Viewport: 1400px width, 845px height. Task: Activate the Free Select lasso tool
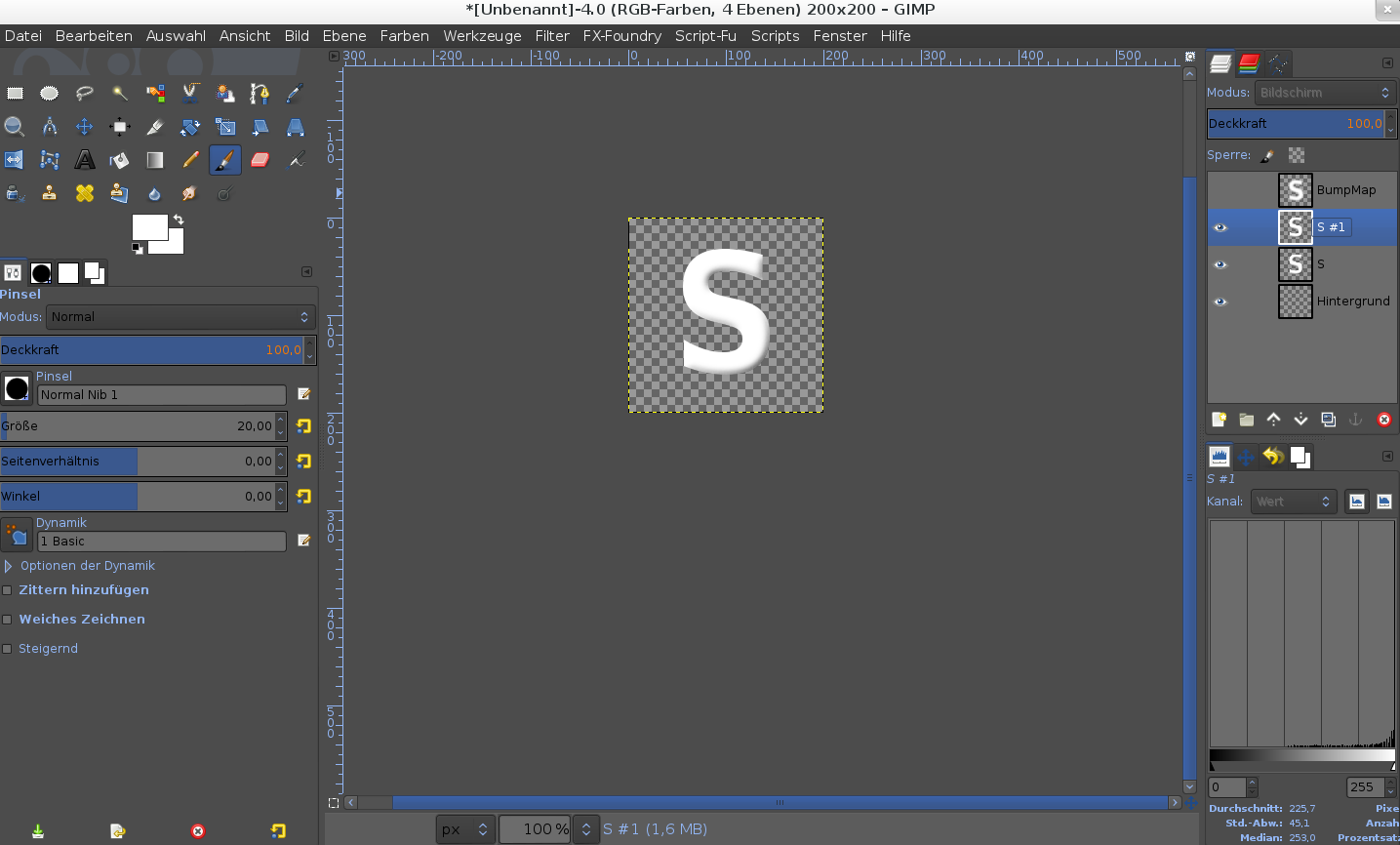pos(85,94)
